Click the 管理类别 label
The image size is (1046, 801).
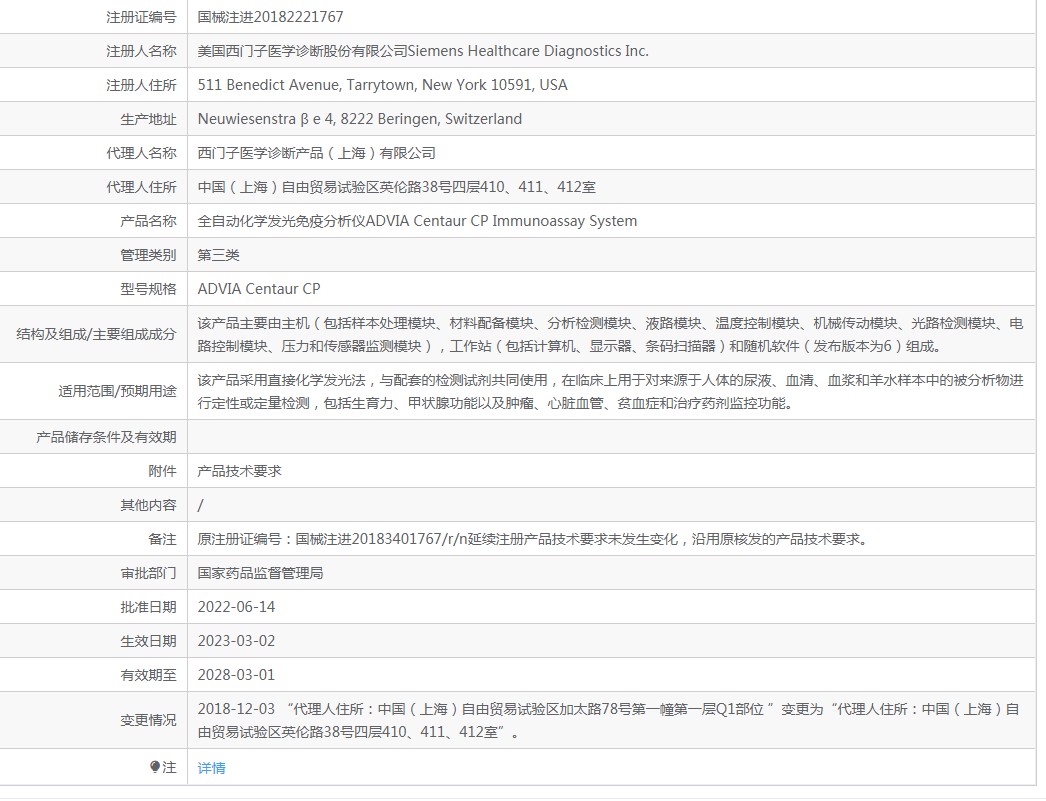(x=148, y=255)
